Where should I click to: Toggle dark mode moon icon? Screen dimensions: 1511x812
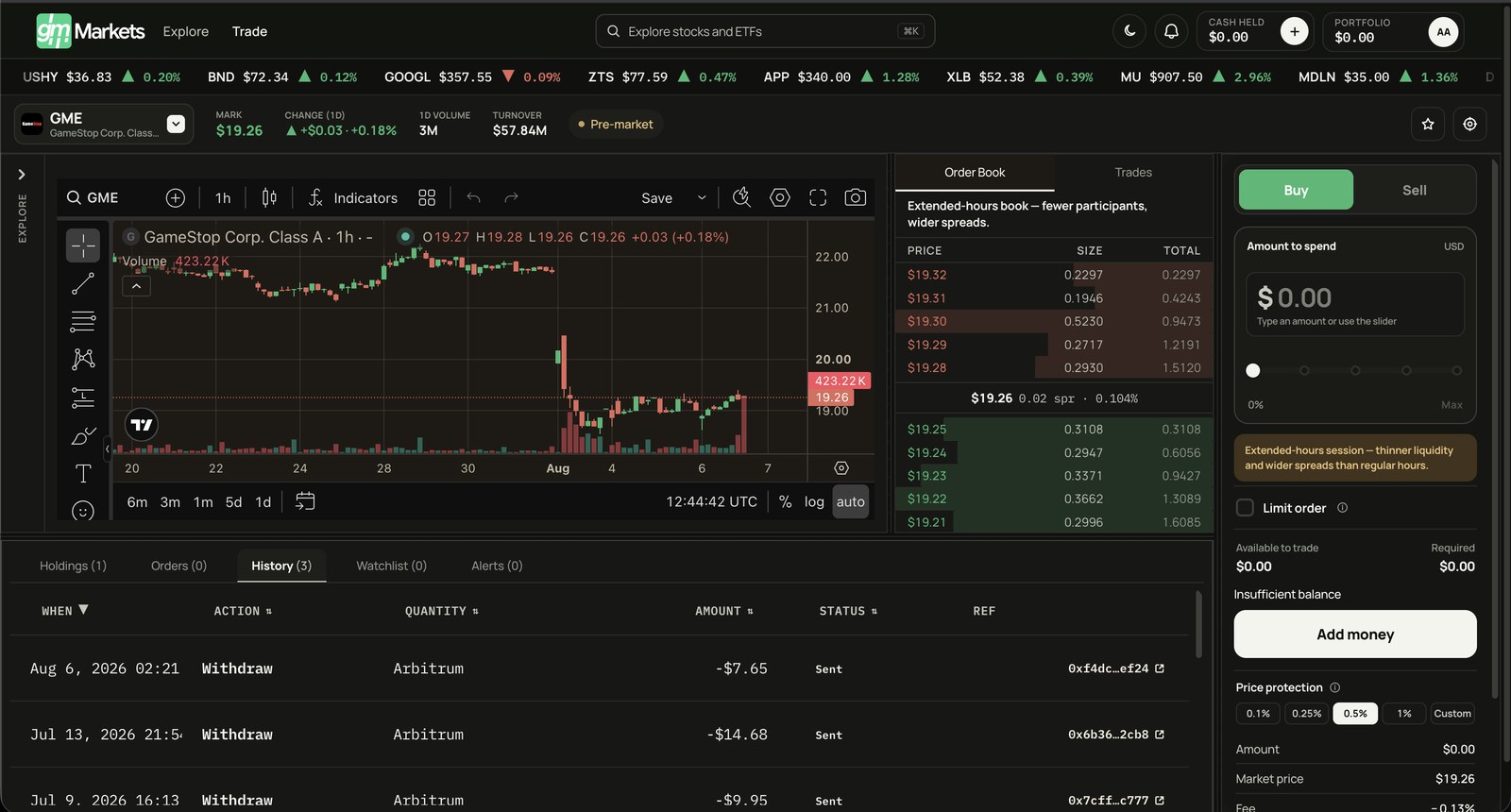tap(1129, 31)
